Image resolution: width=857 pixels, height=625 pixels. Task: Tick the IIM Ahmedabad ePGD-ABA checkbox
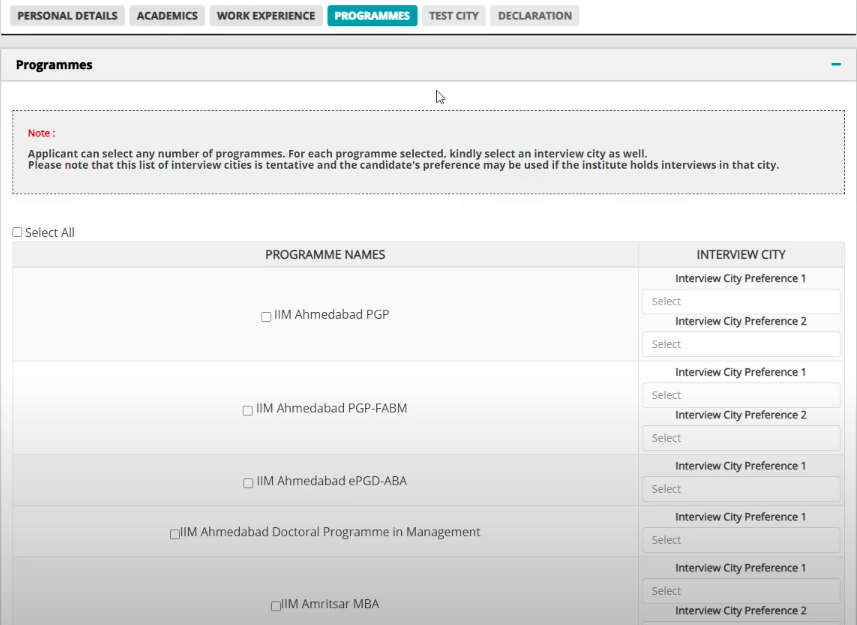coord(248,483)
